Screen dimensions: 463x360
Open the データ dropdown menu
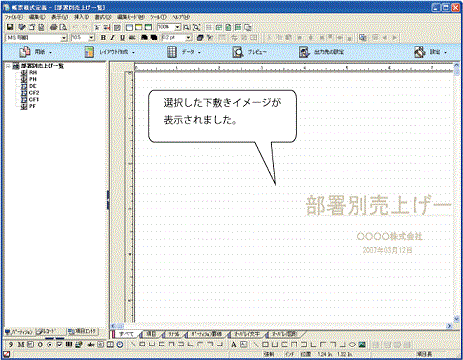[x=199, y=53]
